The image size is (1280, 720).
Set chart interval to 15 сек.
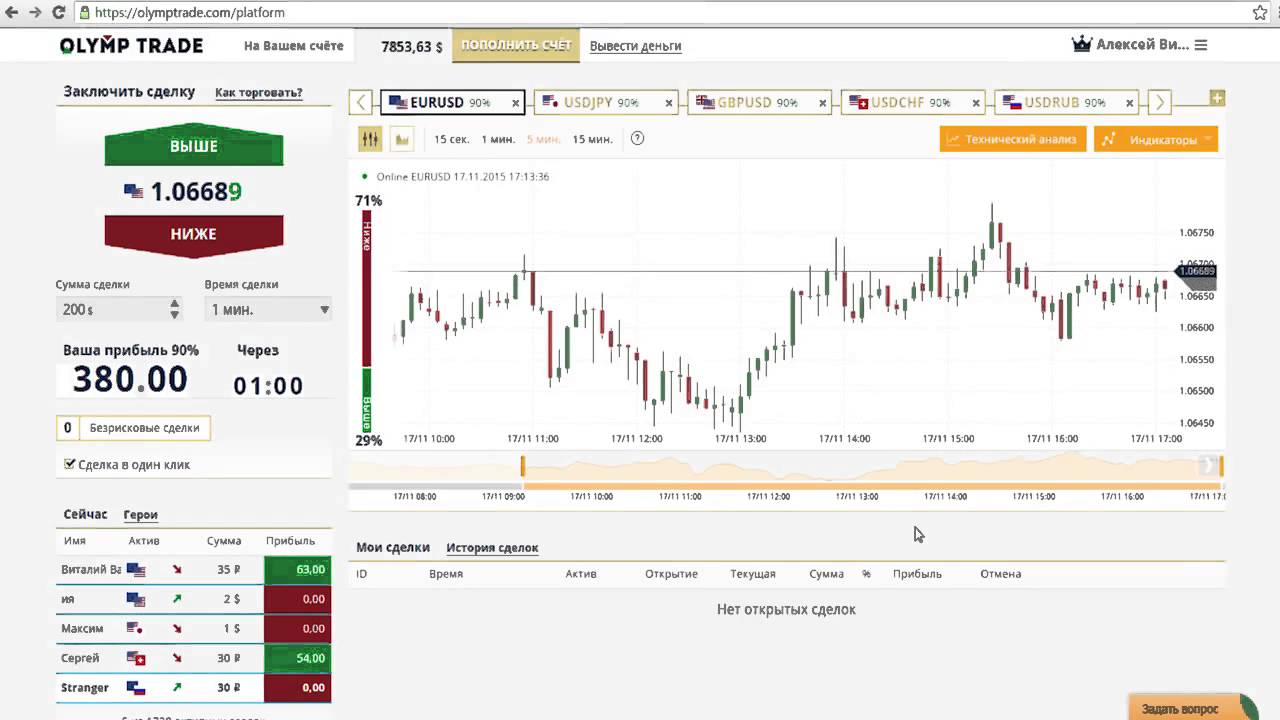451,139
